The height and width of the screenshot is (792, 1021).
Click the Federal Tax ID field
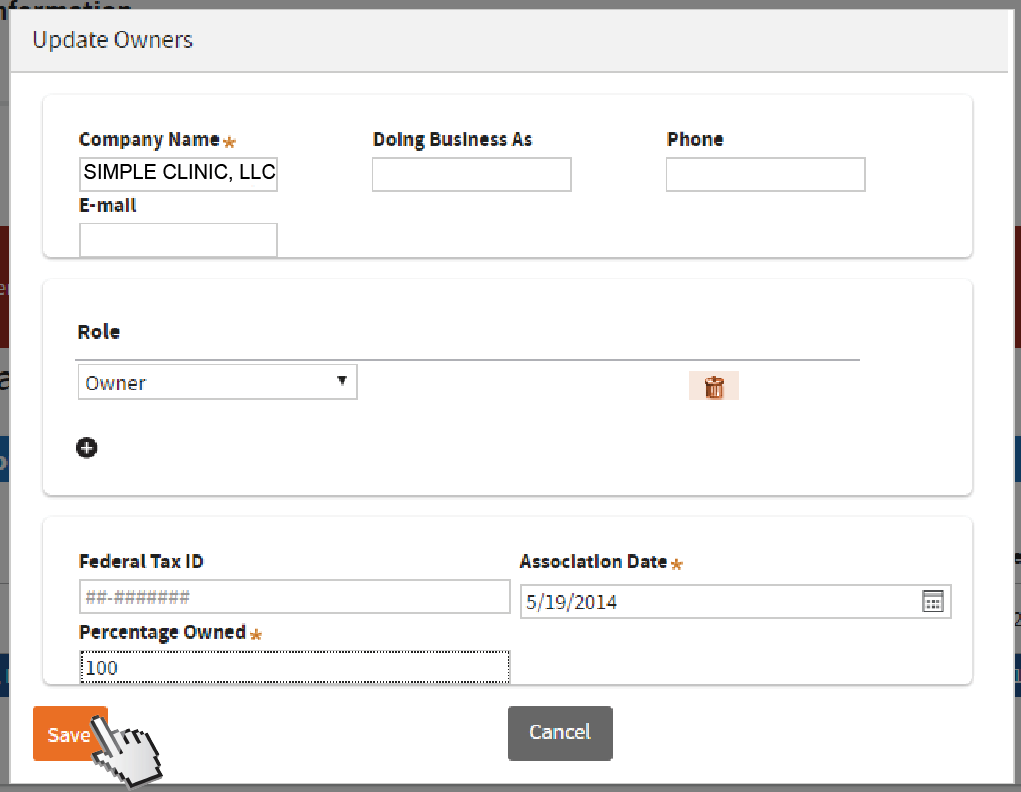coord(294,597)
